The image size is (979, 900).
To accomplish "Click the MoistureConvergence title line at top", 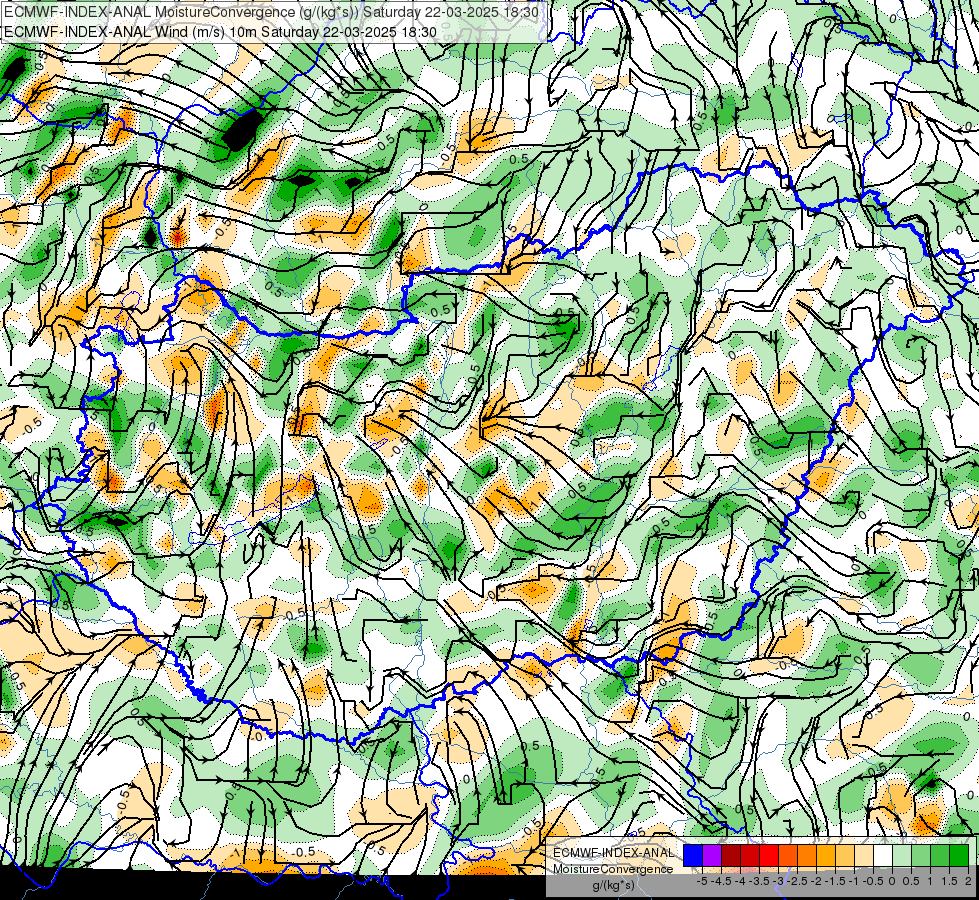I will point(272,12).
